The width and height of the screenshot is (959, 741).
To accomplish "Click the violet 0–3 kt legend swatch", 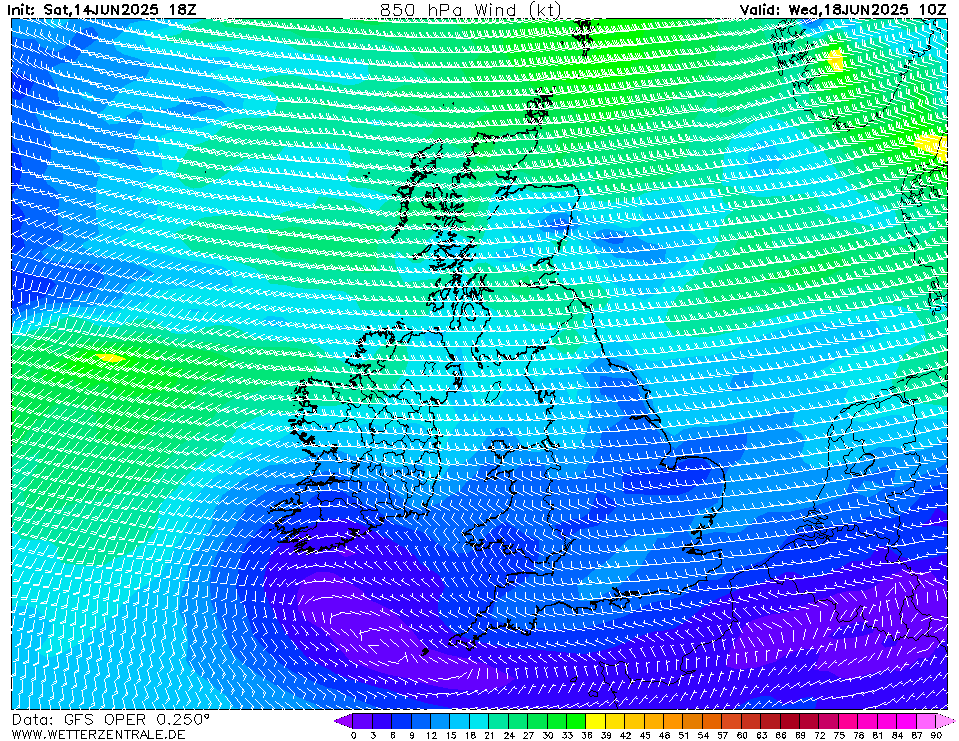I will pyautogui.click(x=363, y=721).
